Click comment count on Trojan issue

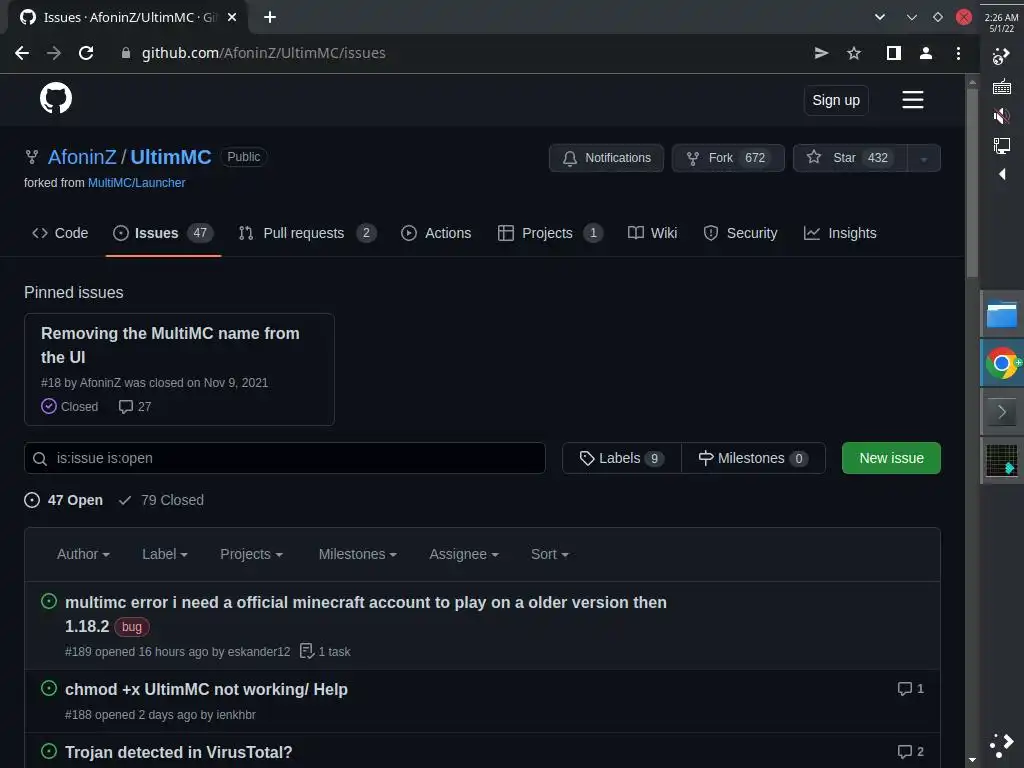point(911,752)
